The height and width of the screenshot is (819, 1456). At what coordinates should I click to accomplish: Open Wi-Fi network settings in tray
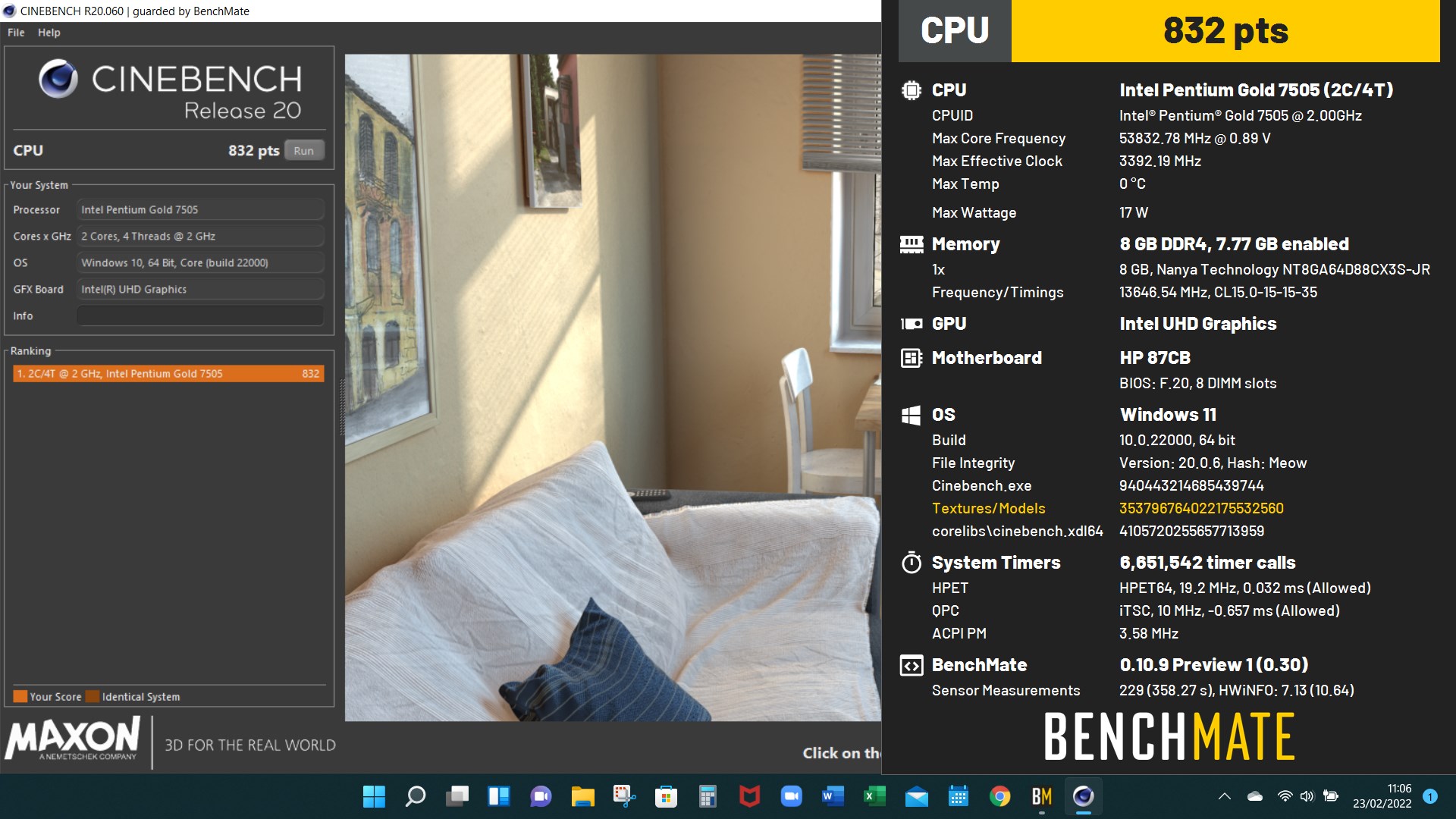1285,796
